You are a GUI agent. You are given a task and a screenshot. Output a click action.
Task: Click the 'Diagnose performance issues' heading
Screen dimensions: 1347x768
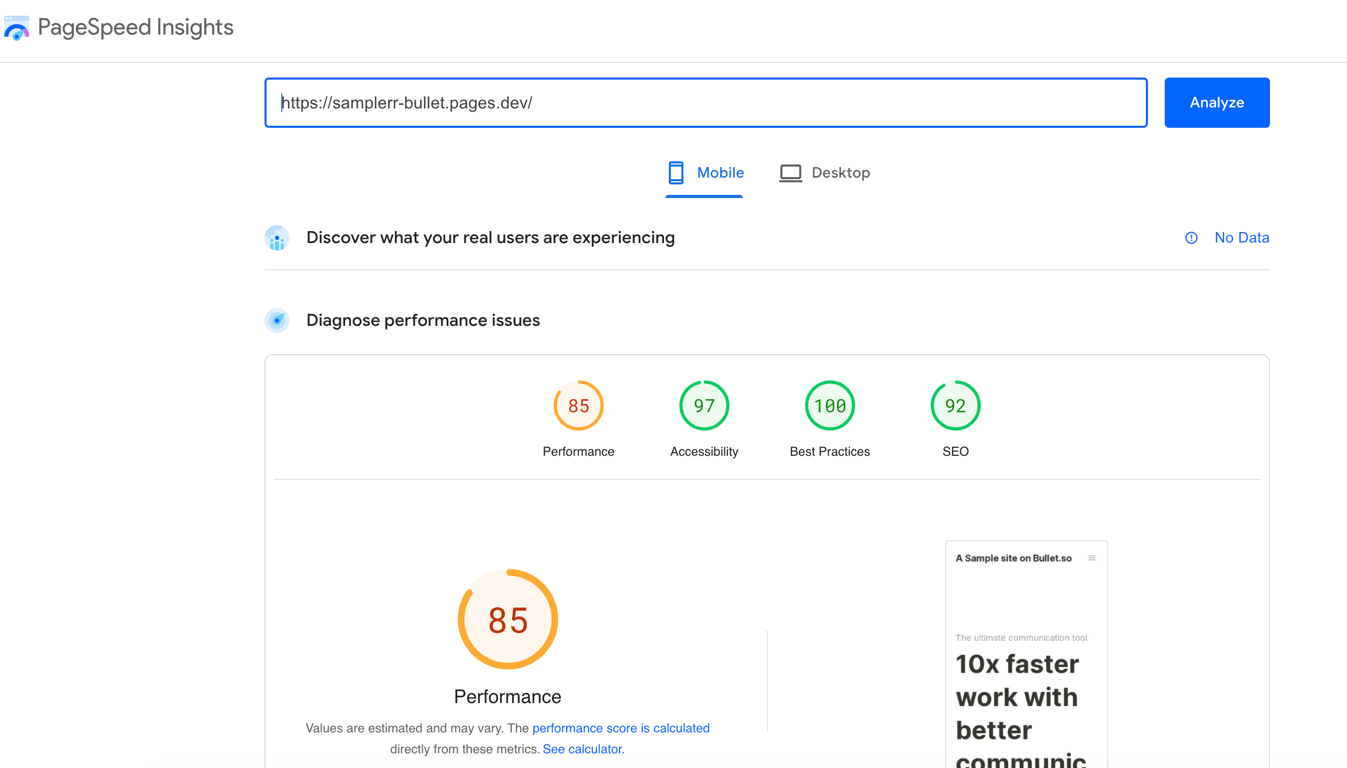coord(423,320)
